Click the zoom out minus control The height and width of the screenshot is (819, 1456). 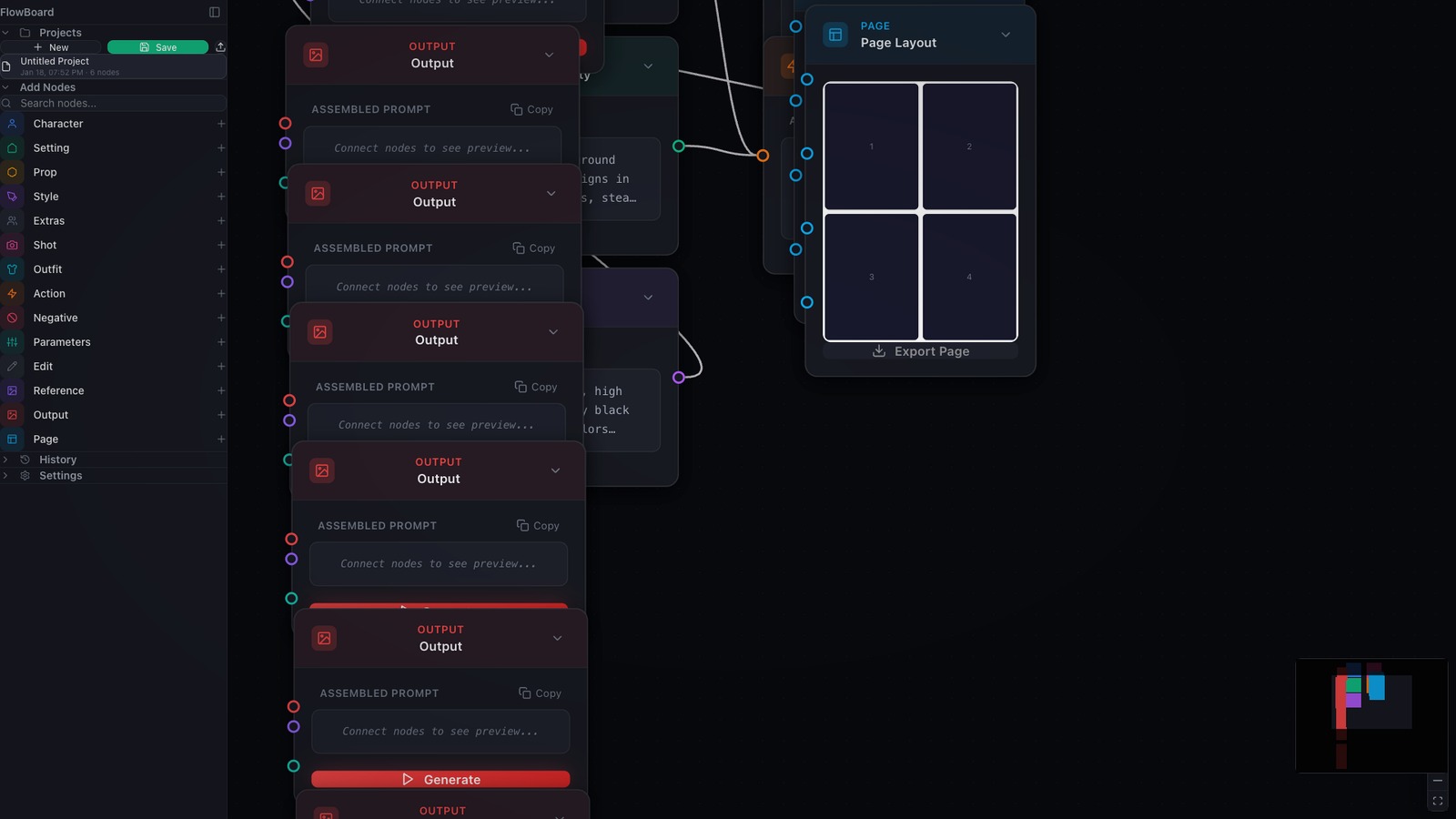[x=1438, y=781]
